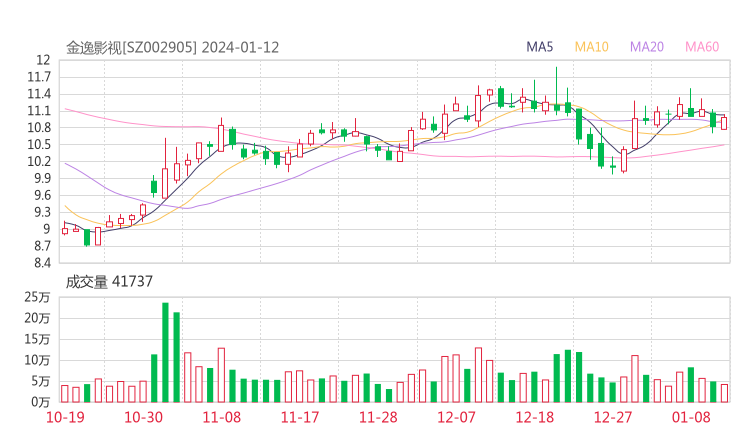Click the 10-19 date axis label

(65, 417)
